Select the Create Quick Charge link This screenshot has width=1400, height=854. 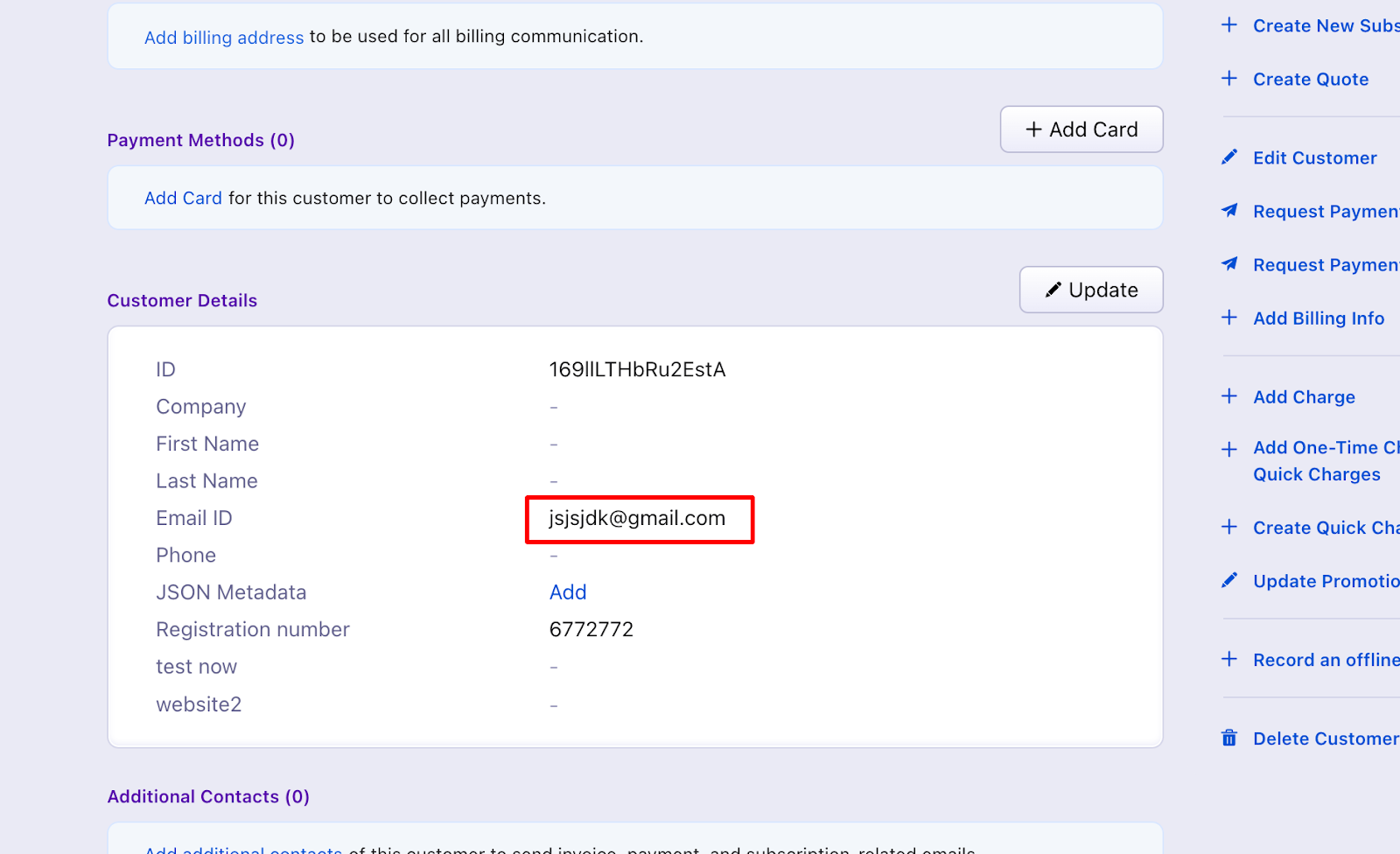[x=1326, y=528]
